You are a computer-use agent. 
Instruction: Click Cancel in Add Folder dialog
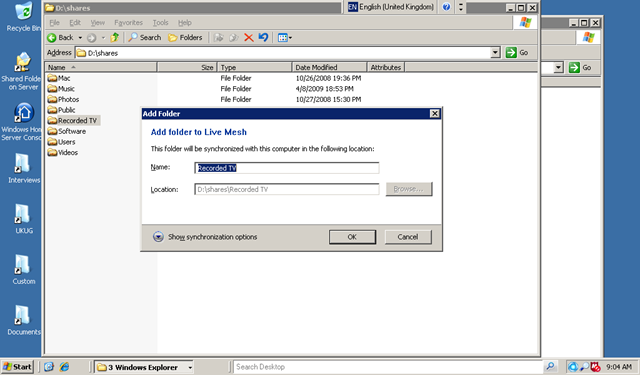[x=408, y=237]
